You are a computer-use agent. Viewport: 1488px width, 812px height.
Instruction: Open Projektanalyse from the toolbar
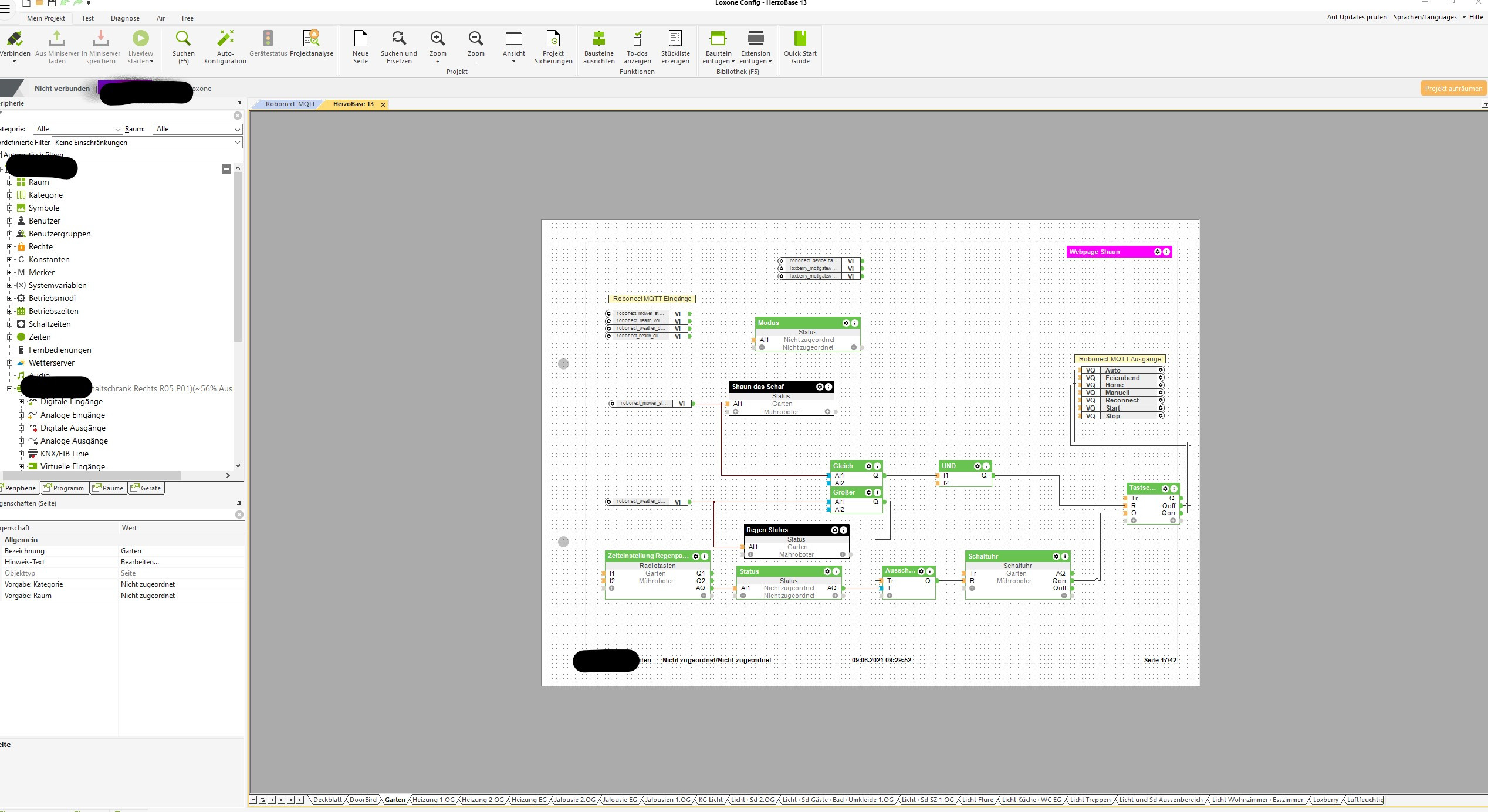[x=311, y=39]
